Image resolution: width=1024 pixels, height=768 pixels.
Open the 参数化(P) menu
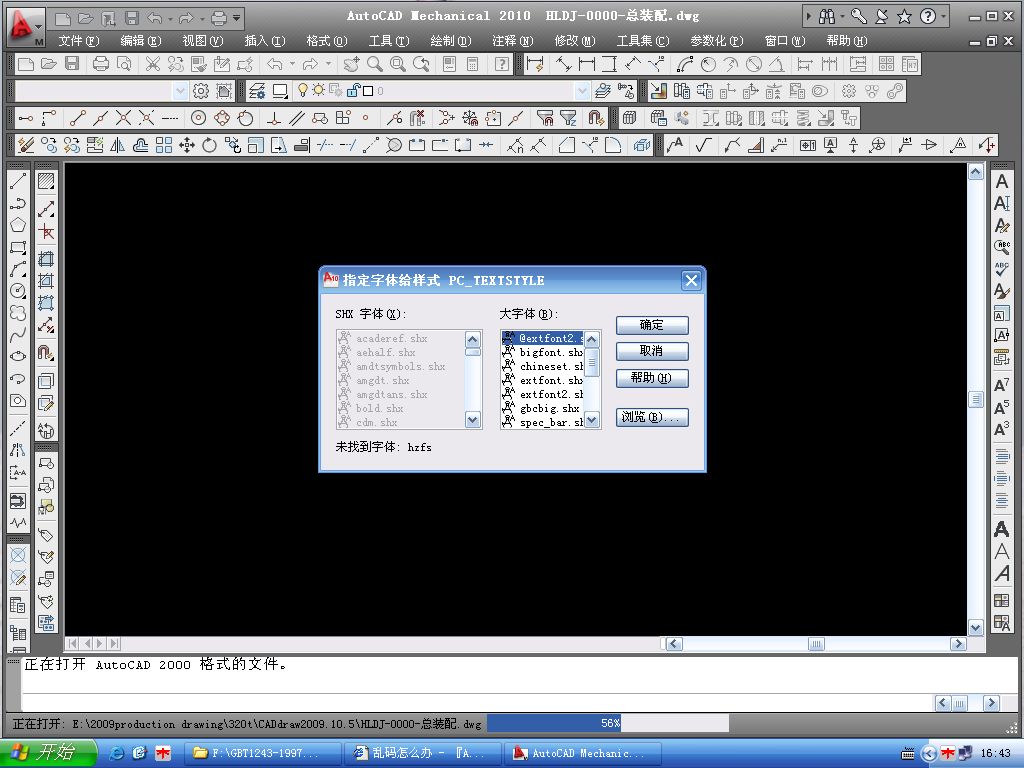pyautogui.click(x=716, y=40)
